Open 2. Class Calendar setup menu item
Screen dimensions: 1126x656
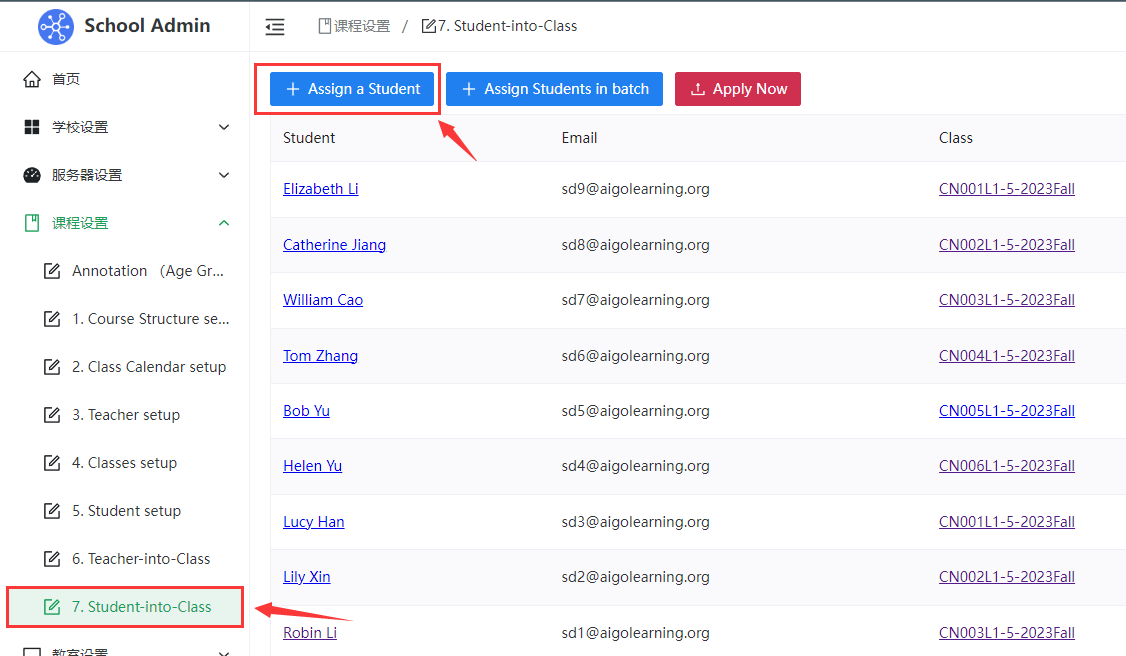[x=148, y=367]
